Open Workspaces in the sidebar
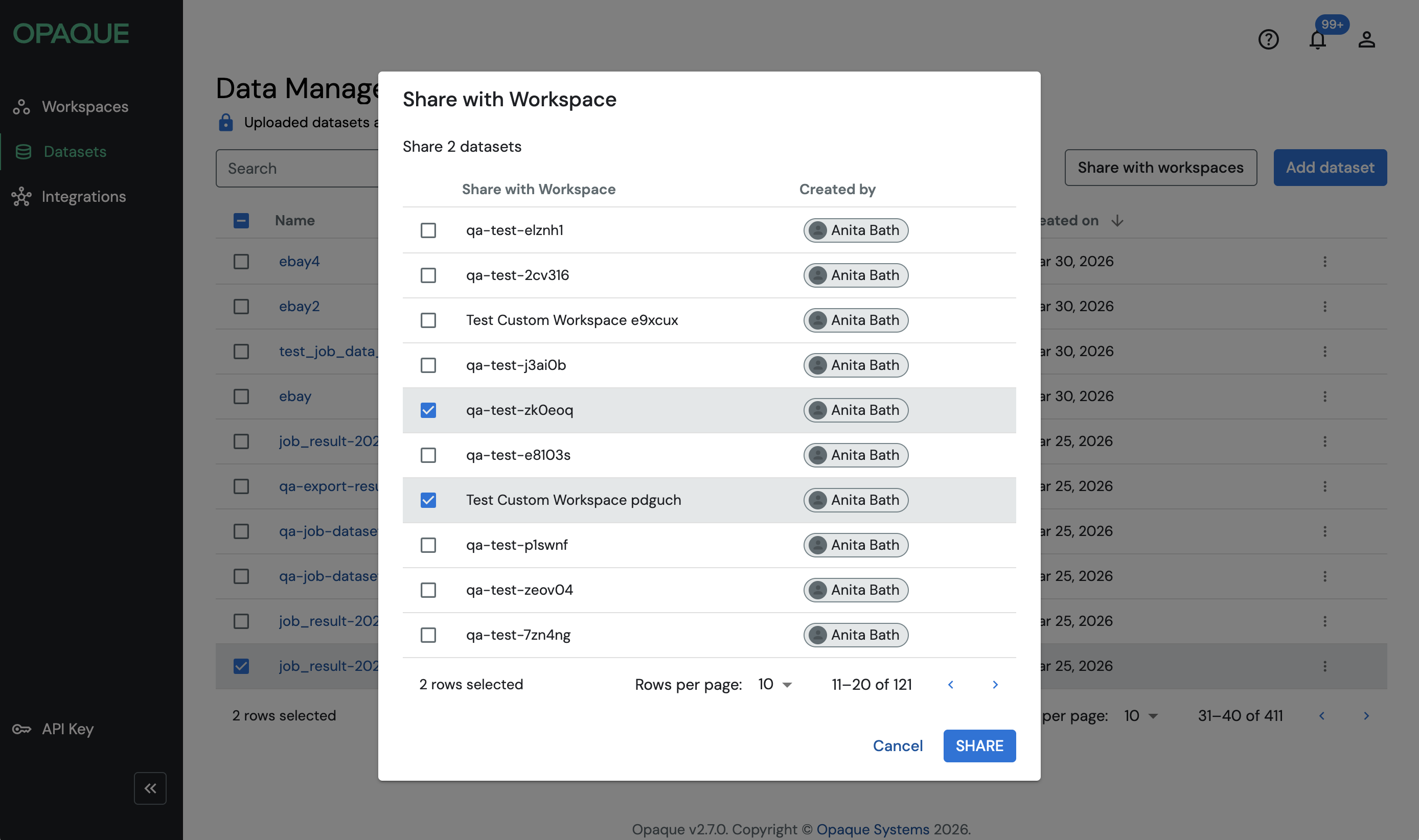 (85, 107)
